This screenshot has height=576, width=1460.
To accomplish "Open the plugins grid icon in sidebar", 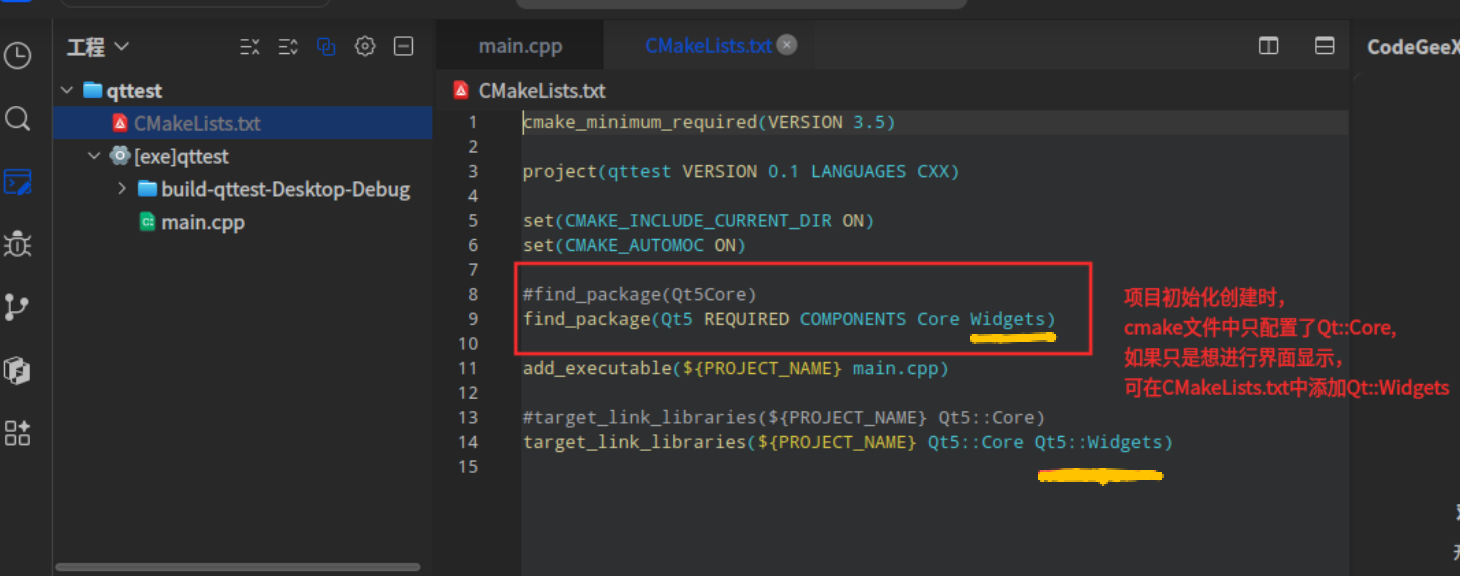I will [18, 433].
